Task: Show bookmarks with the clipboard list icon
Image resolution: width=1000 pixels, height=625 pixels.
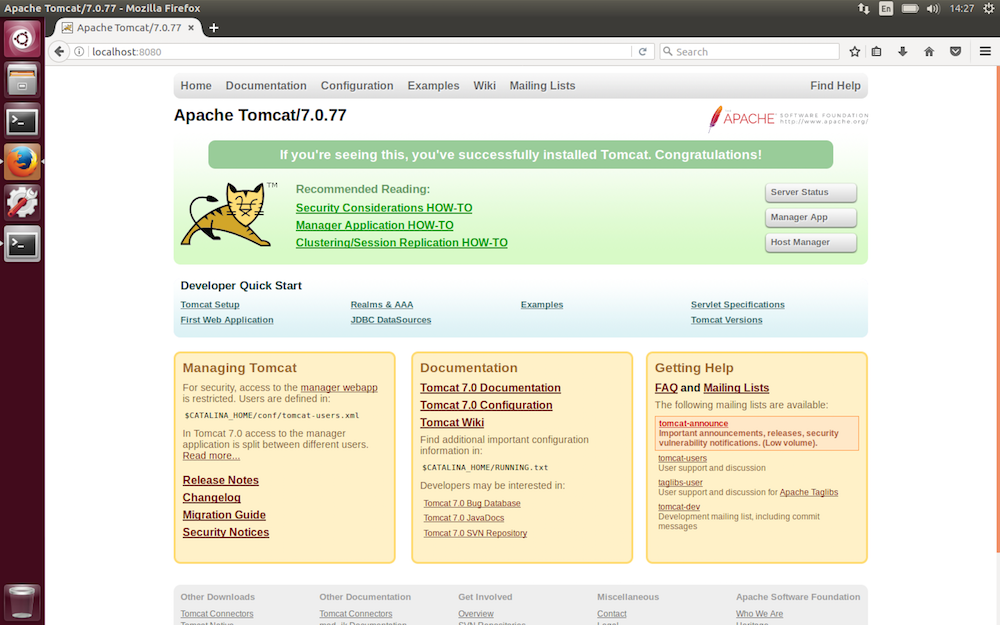Action: (x=877, y=52)
